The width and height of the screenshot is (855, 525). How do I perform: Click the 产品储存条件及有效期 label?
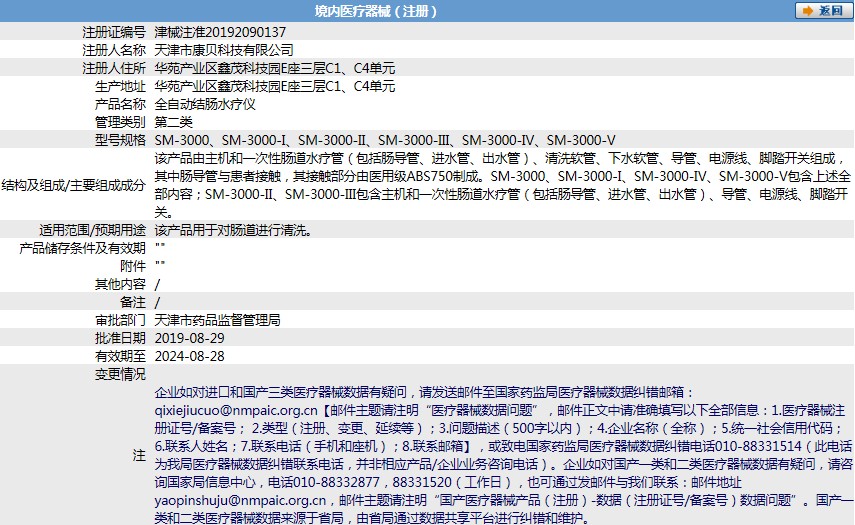[83, 248]
